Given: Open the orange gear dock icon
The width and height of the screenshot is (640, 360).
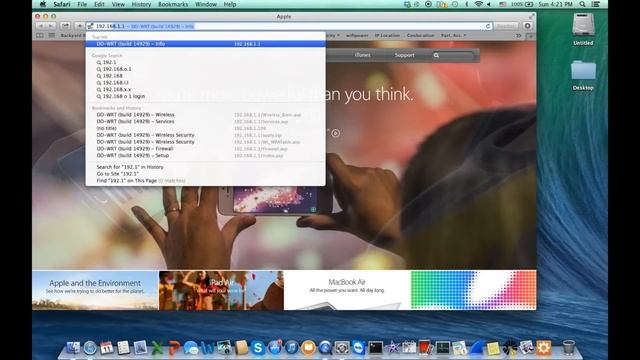Looking at the screenshot, I should coord(543,348).
